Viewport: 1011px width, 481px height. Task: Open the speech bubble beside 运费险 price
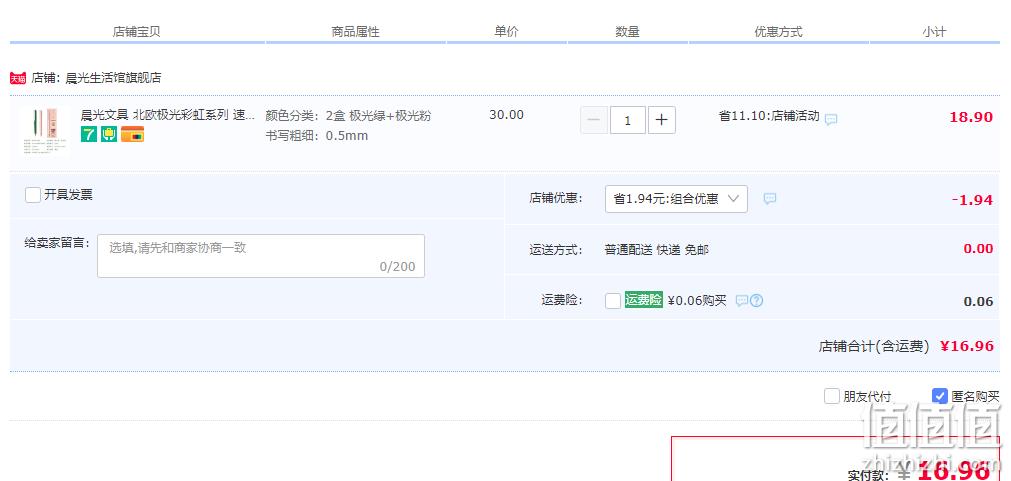742,300
